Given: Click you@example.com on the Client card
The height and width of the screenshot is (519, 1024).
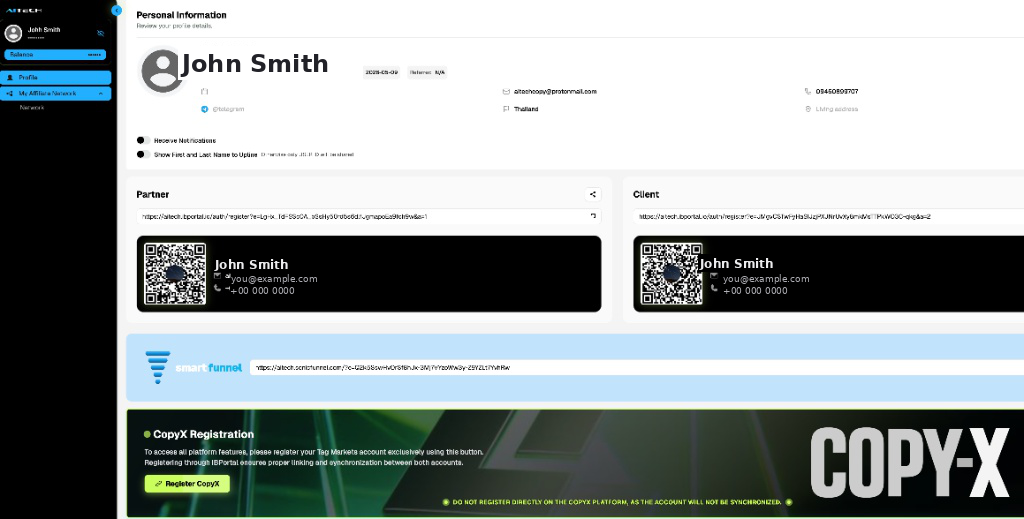Looking at the screenshot, I should (x=766, y=279).
